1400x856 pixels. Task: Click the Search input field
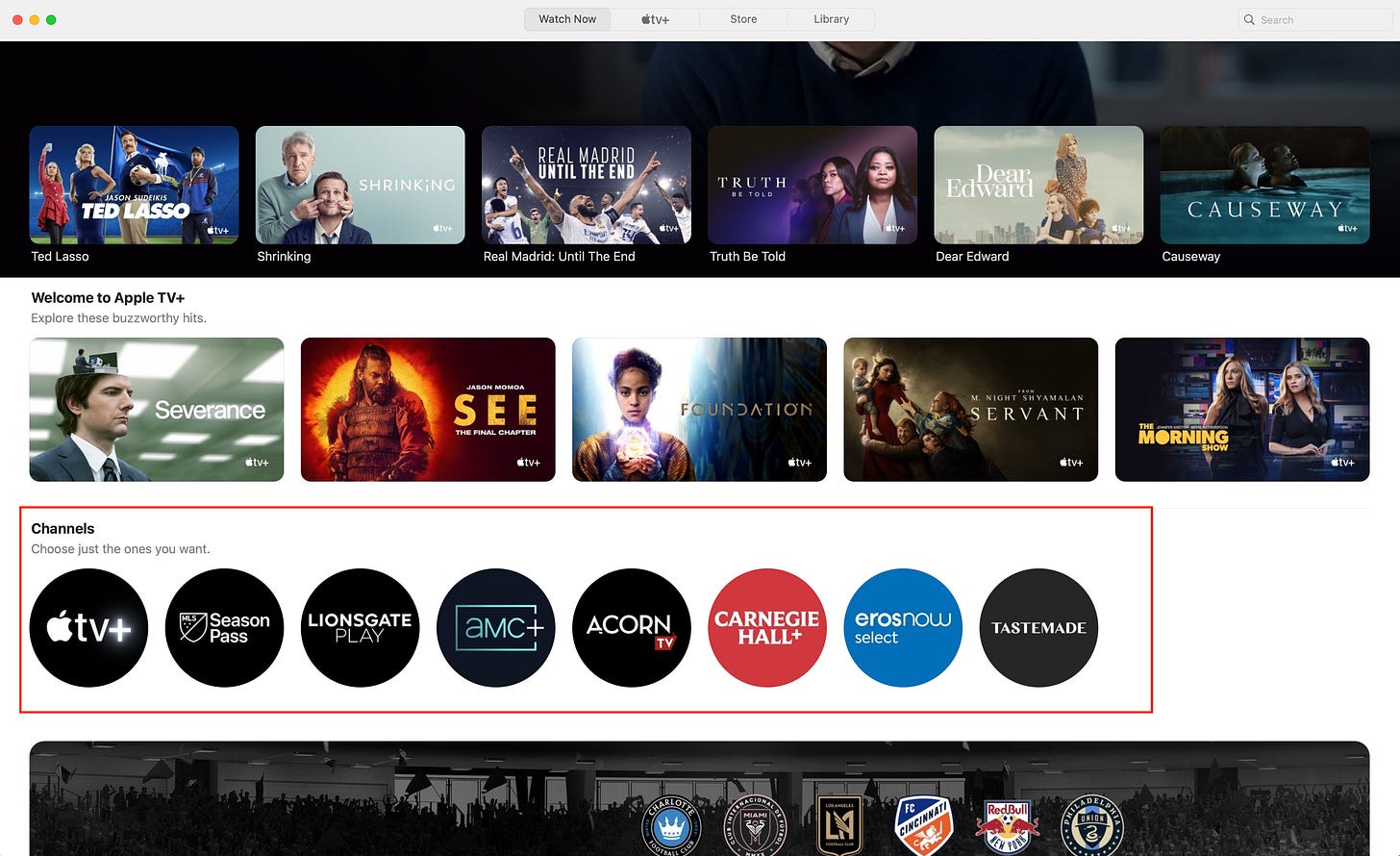[x=1314, y=19]
